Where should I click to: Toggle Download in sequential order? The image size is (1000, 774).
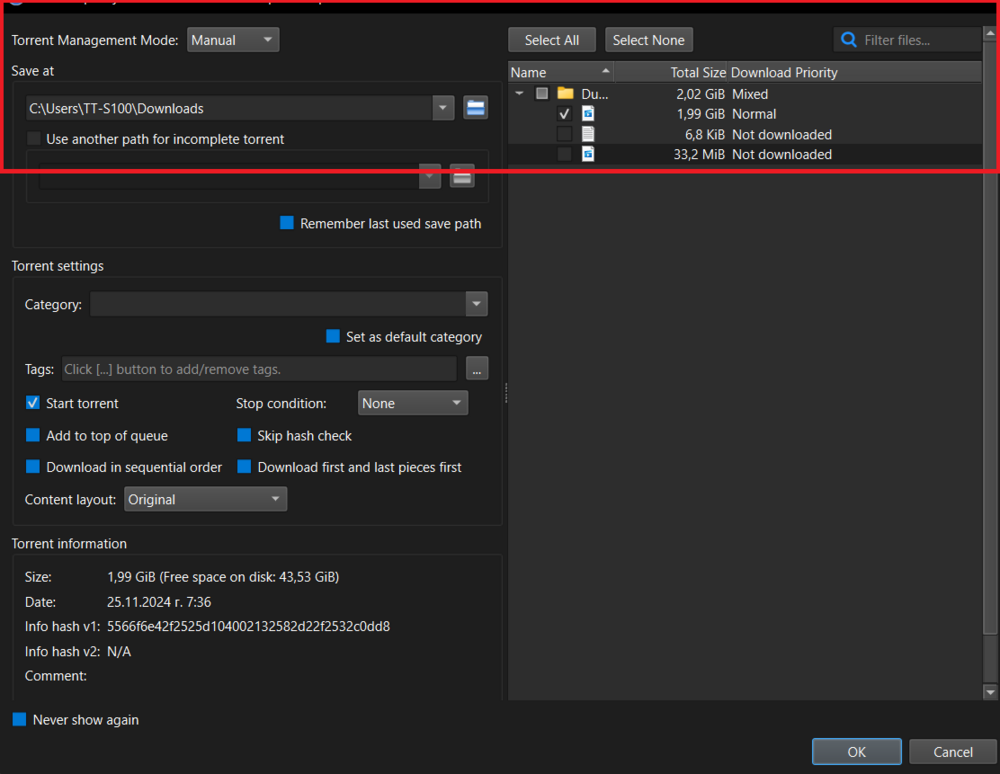[x=124, y=467]
